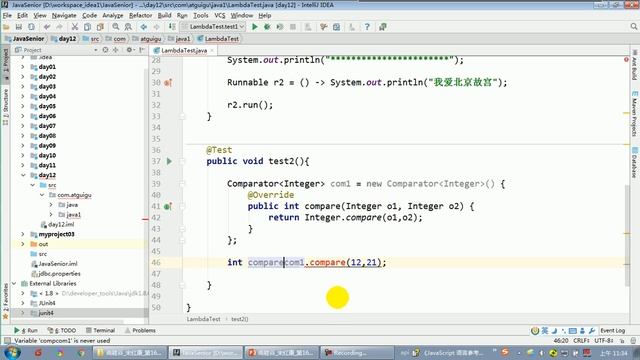Expand the myproject03 folder

(23, 234)
